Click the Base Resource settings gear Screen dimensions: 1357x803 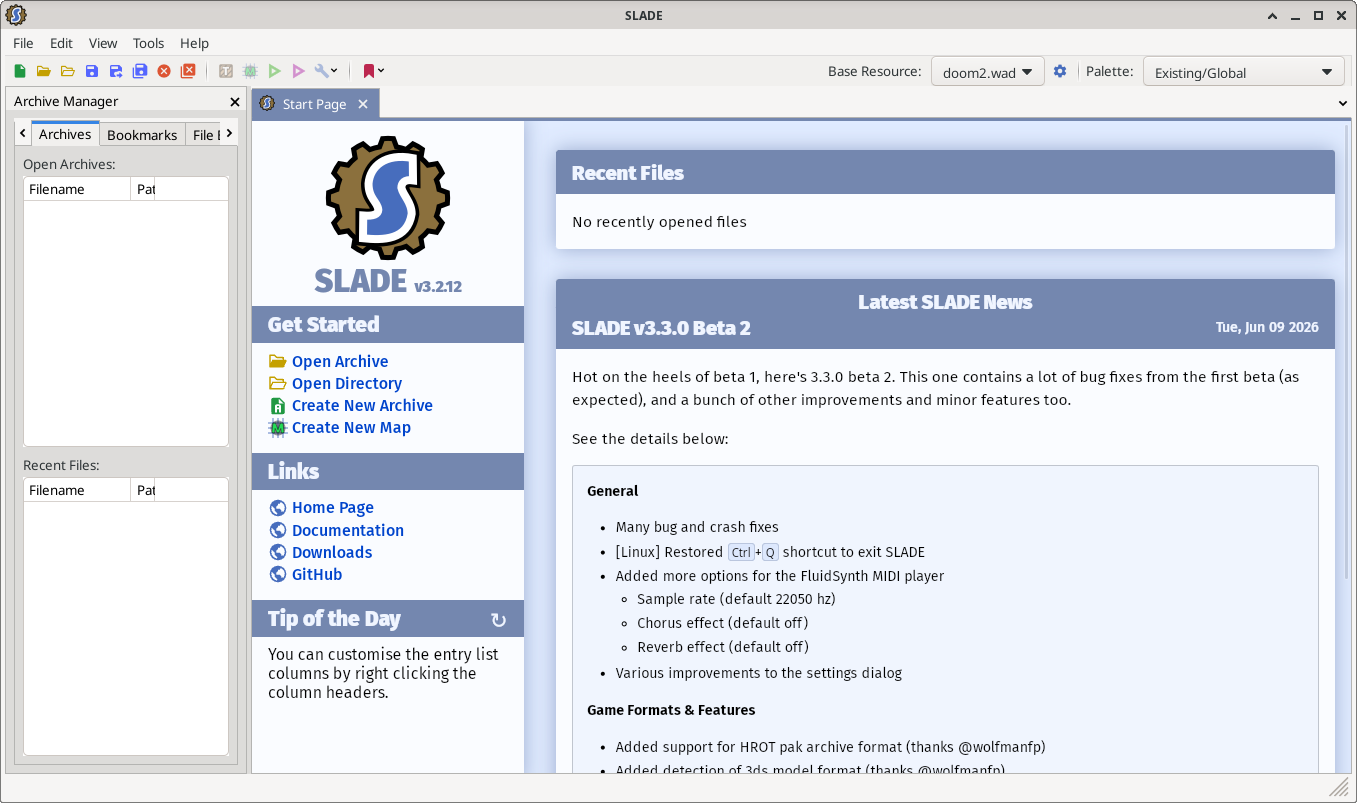(x=1060, y=71)
